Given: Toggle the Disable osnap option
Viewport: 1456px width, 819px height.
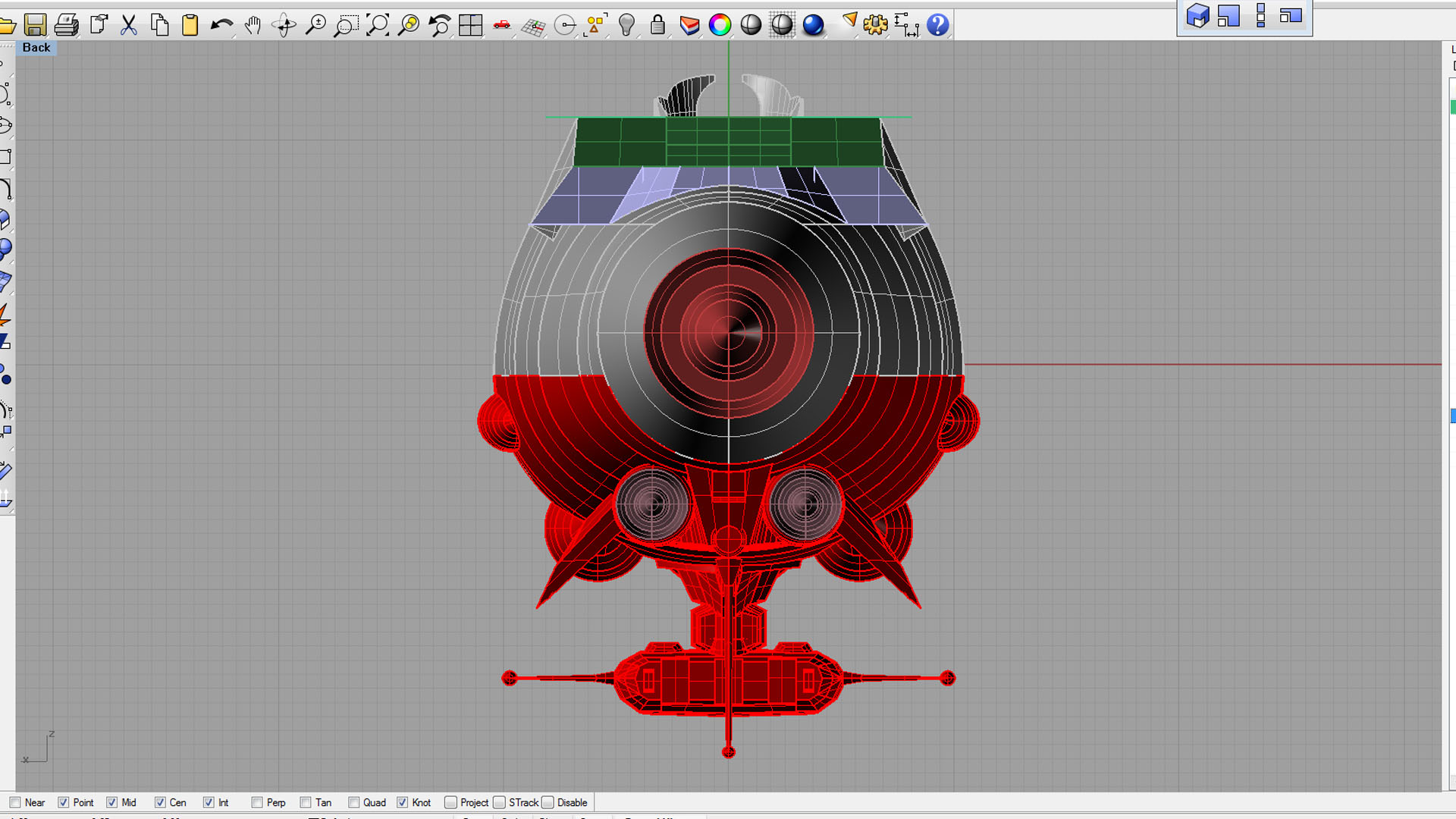Looking at the screenshot, I should [548, 802].
